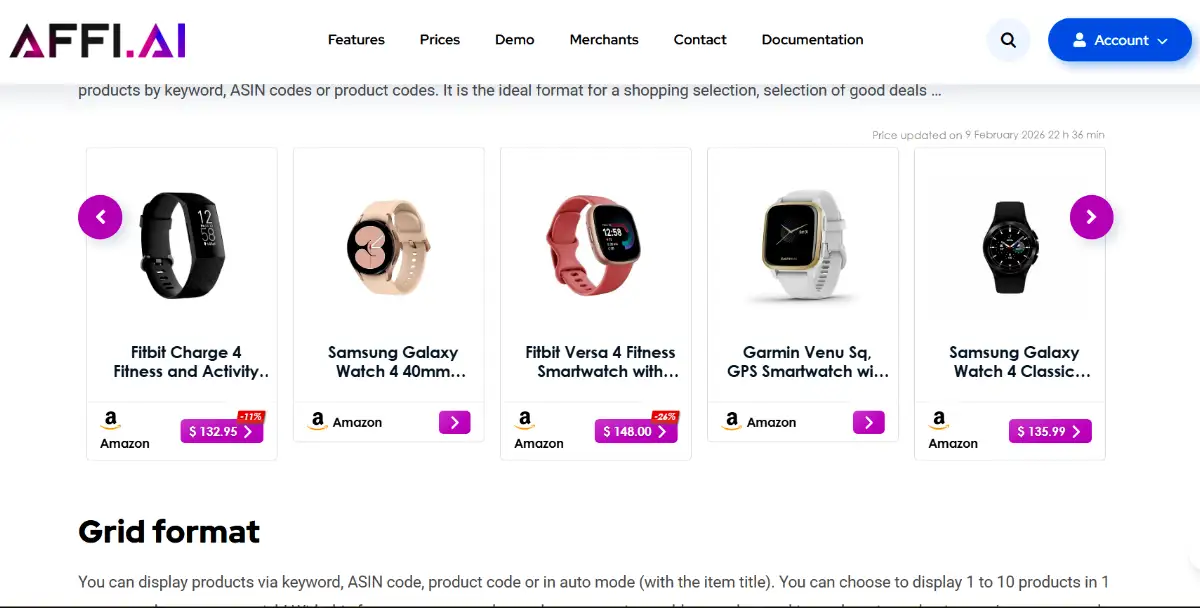Click the carousel previous arrow

tap(100, 217)
